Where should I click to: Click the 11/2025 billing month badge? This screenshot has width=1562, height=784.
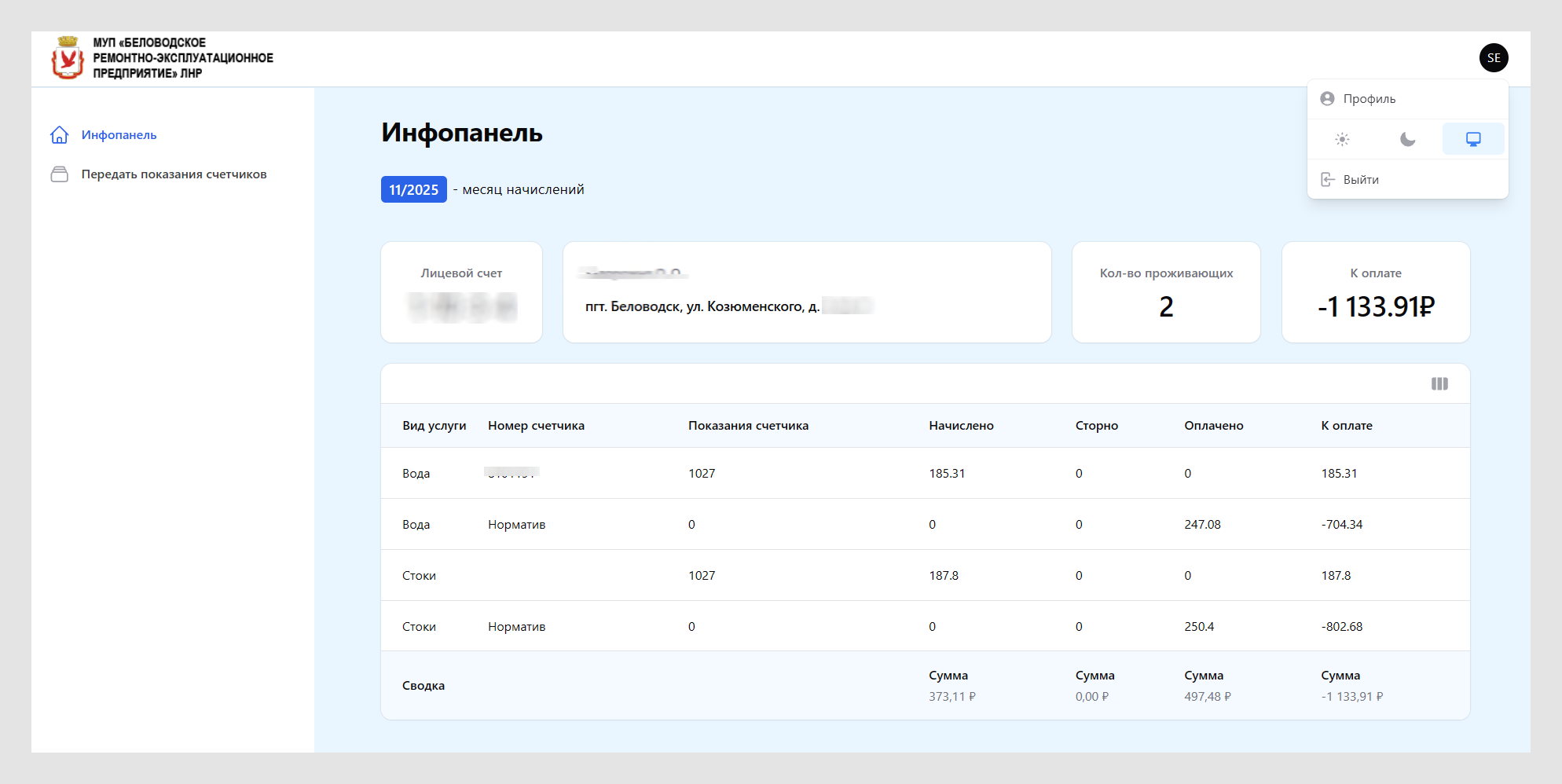(x=413, y=189)
